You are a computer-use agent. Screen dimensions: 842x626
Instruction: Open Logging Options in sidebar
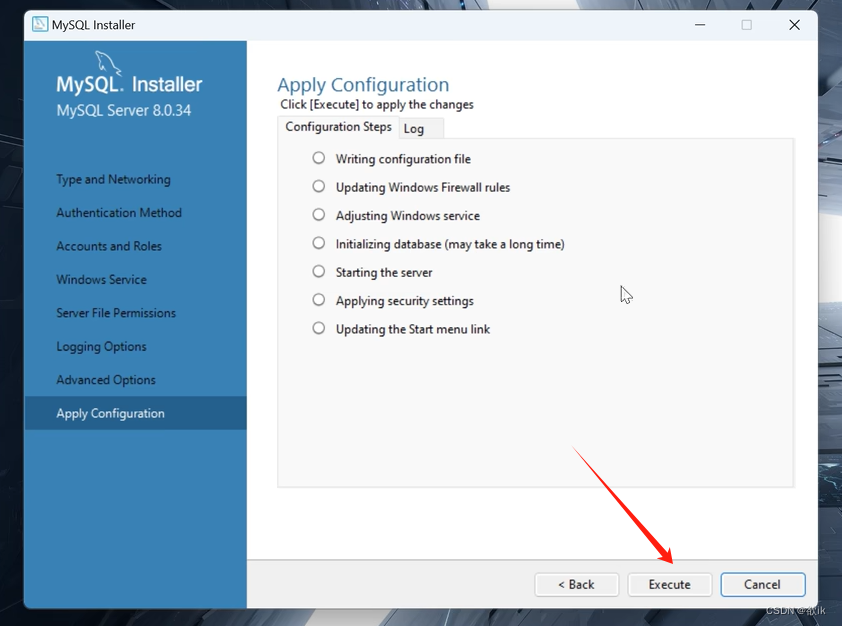click(101, 347)
